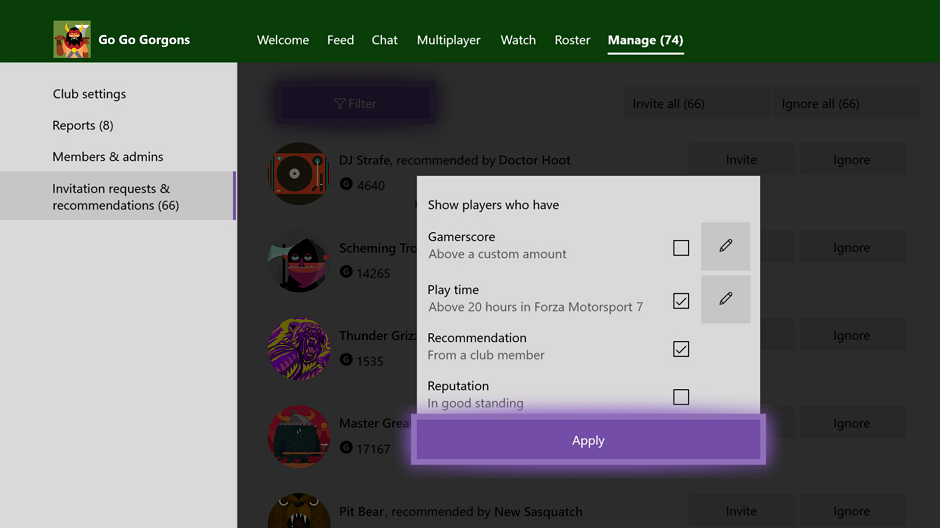The width and height of the screenshot is (940, 528).
Task: Uncheck the Play time filter checkbox
Action: pyautogui.click(x=681, y=301)
